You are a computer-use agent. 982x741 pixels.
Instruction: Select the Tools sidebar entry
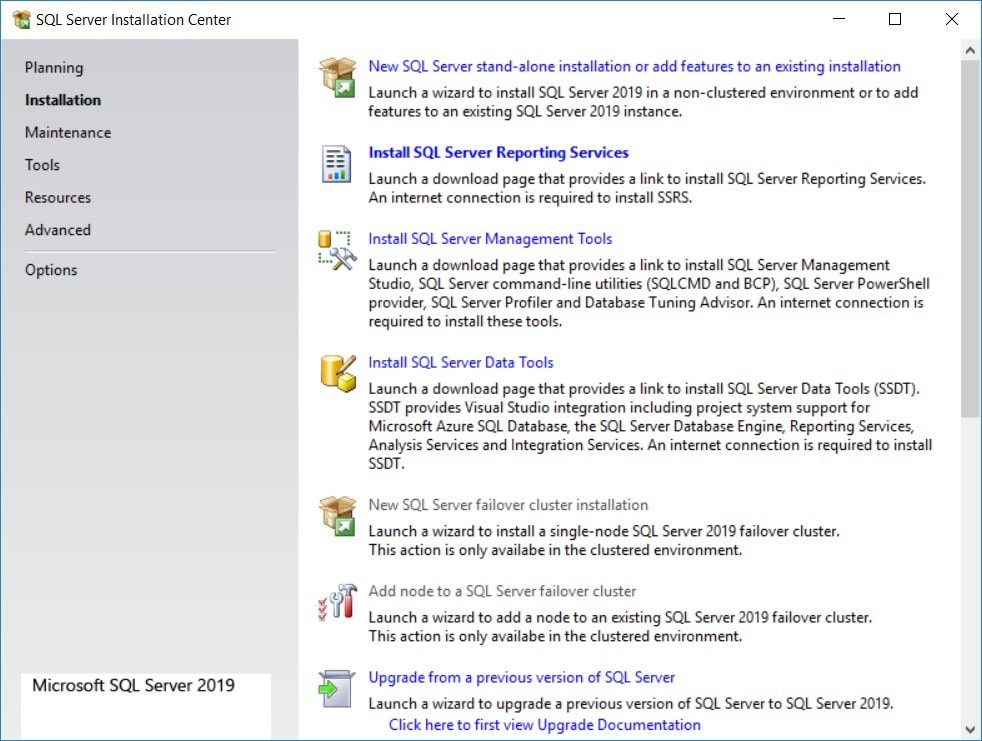41,164
